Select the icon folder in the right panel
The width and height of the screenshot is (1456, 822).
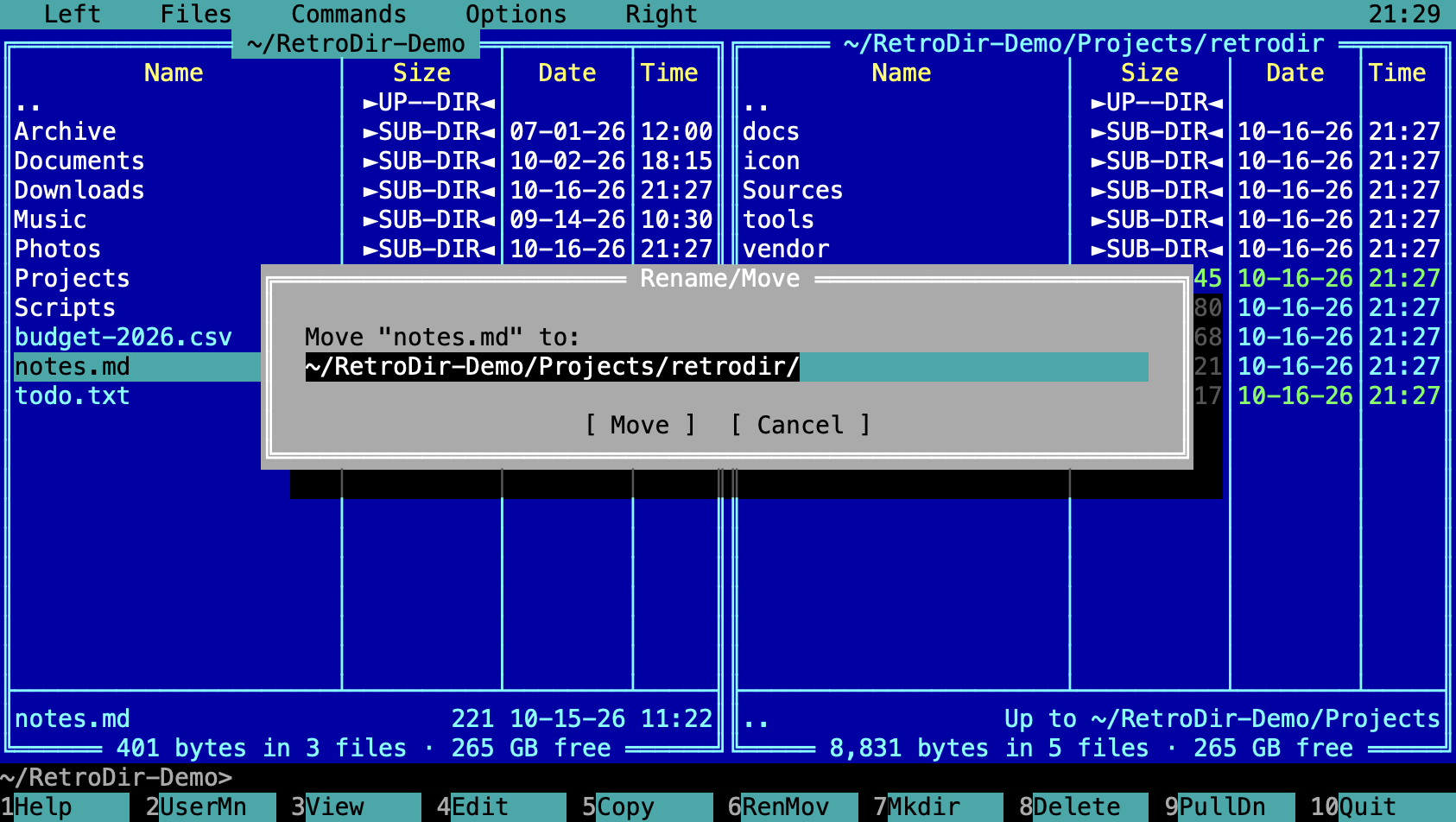click(x=1092, y=161)
